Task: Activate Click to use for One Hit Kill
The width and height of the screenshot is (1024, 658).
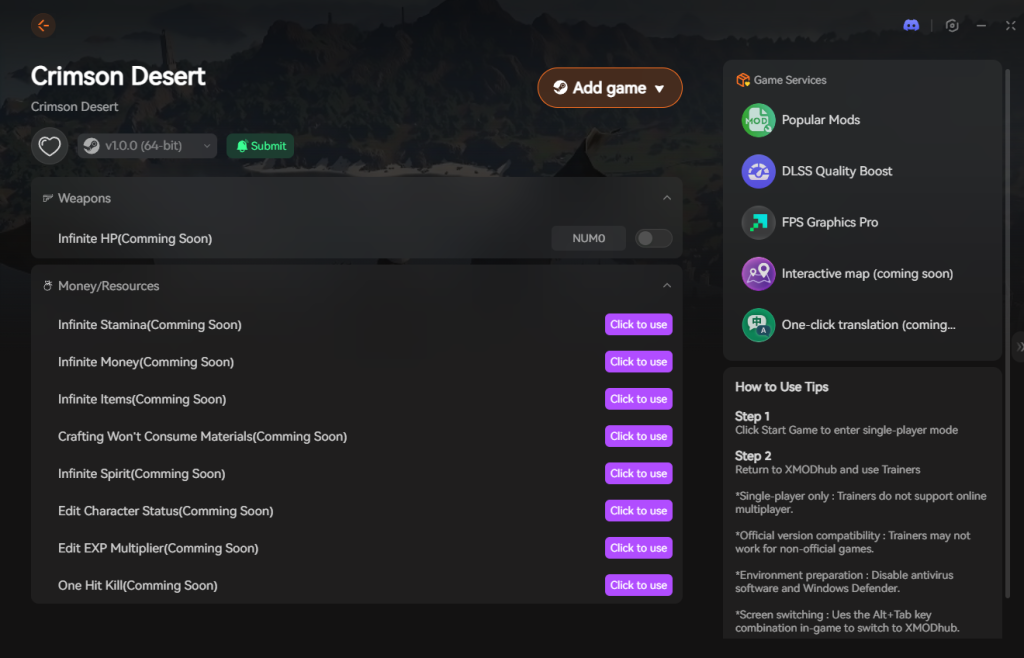Action: pos(638,585)
